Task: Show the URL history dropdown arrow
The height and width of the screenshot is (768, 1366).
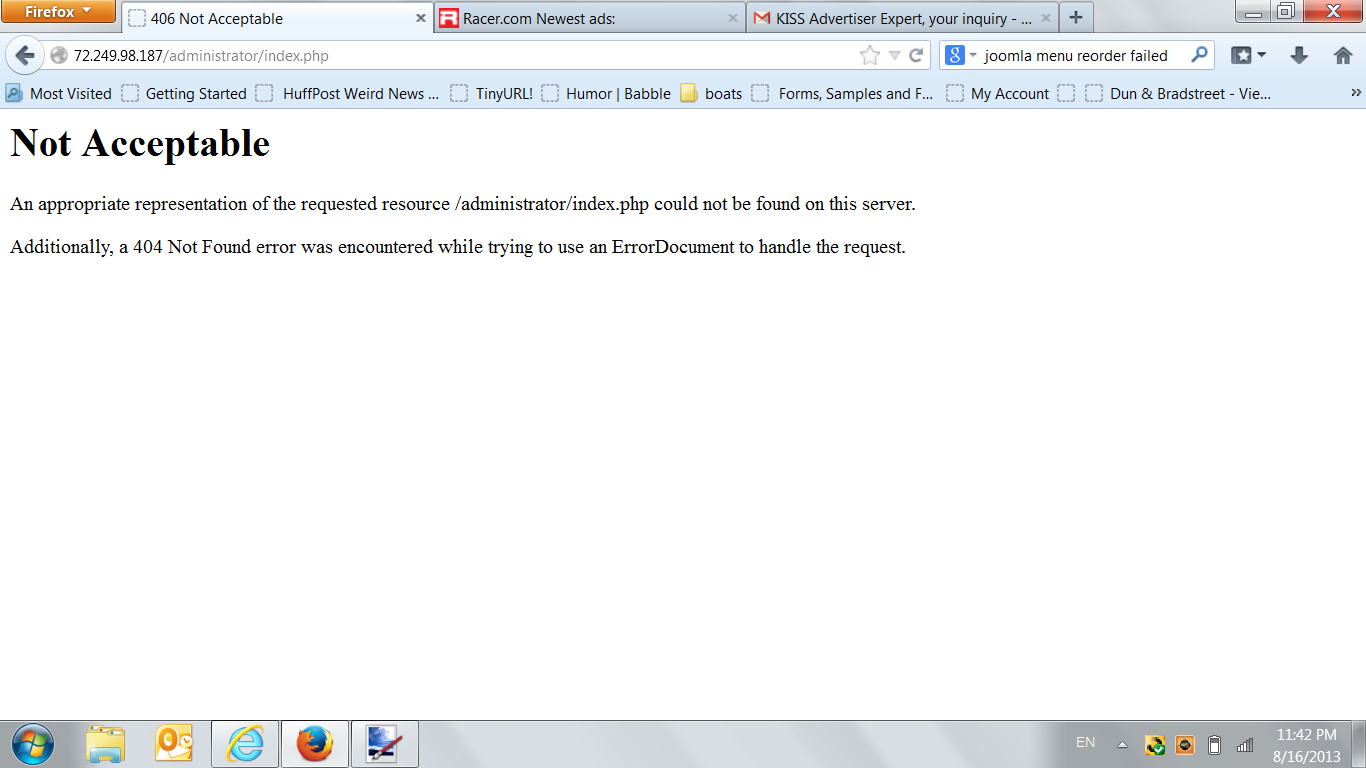Action: (x=894, y=56)
